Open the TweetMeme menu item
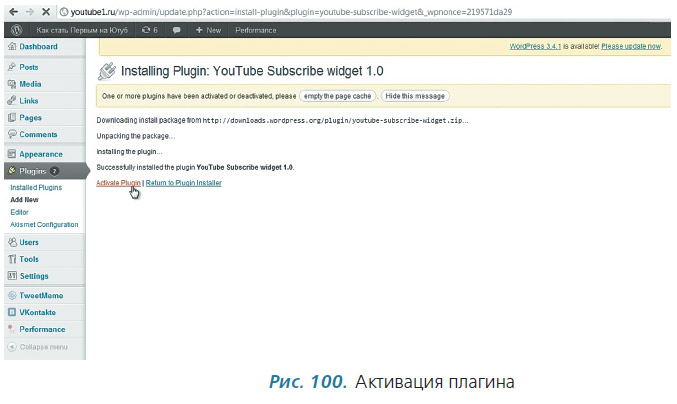This screenshot has width=677, height=404. pos(41,296)
